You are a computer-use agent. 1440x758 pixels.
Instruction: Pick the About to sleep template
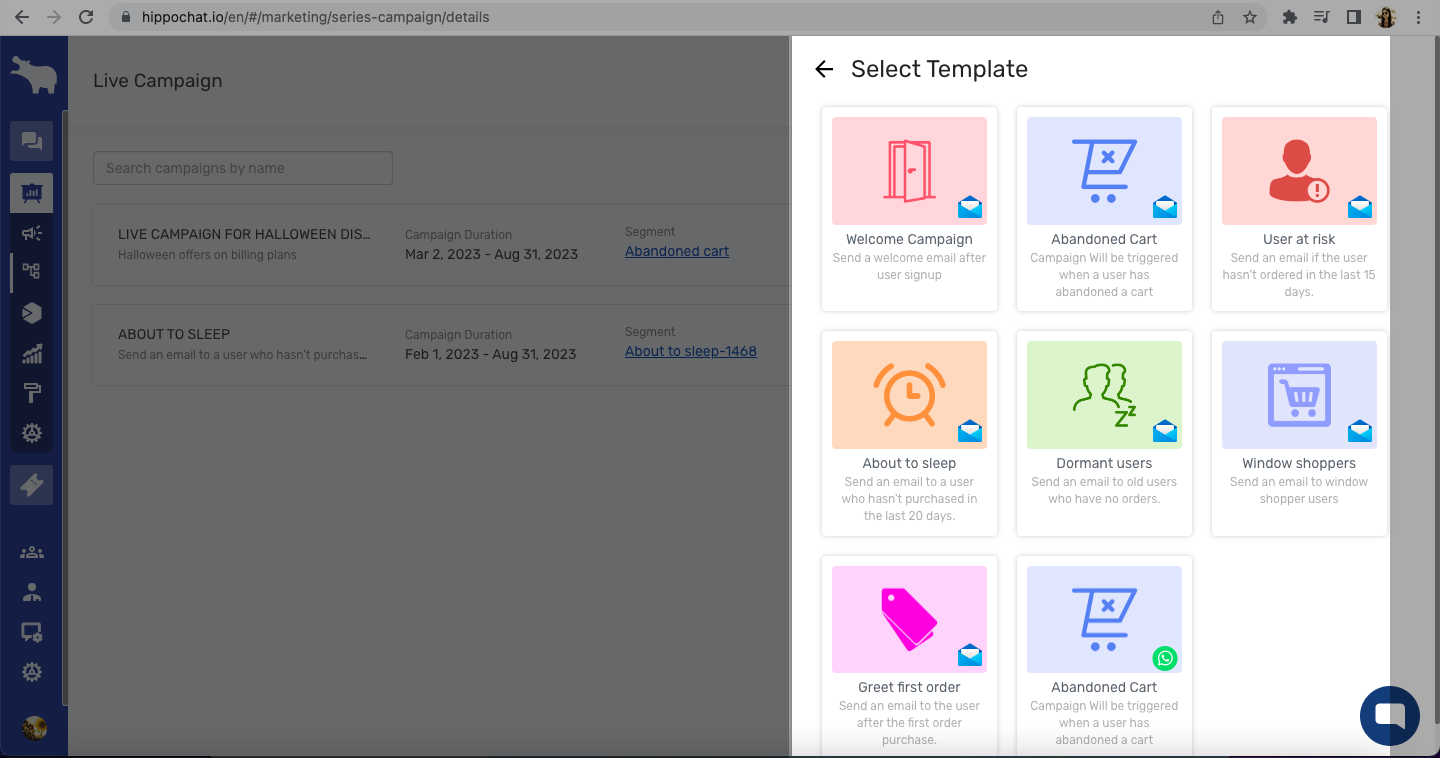909,433
